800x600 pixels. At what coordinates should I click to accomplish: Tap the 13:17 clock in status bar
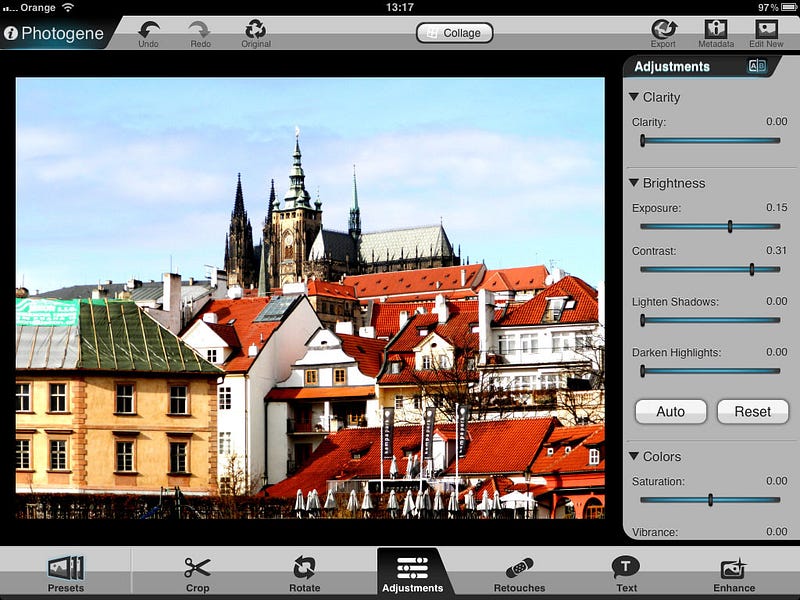click(399, 7)
